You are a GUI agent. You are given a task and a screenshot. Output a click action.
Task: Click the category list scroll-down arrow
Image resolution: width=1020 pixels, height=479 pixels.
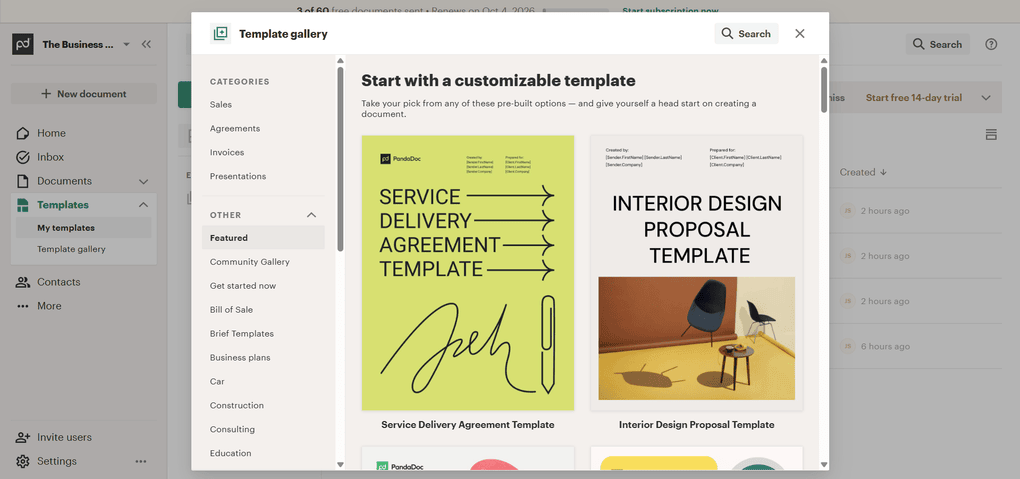(340, 465)
